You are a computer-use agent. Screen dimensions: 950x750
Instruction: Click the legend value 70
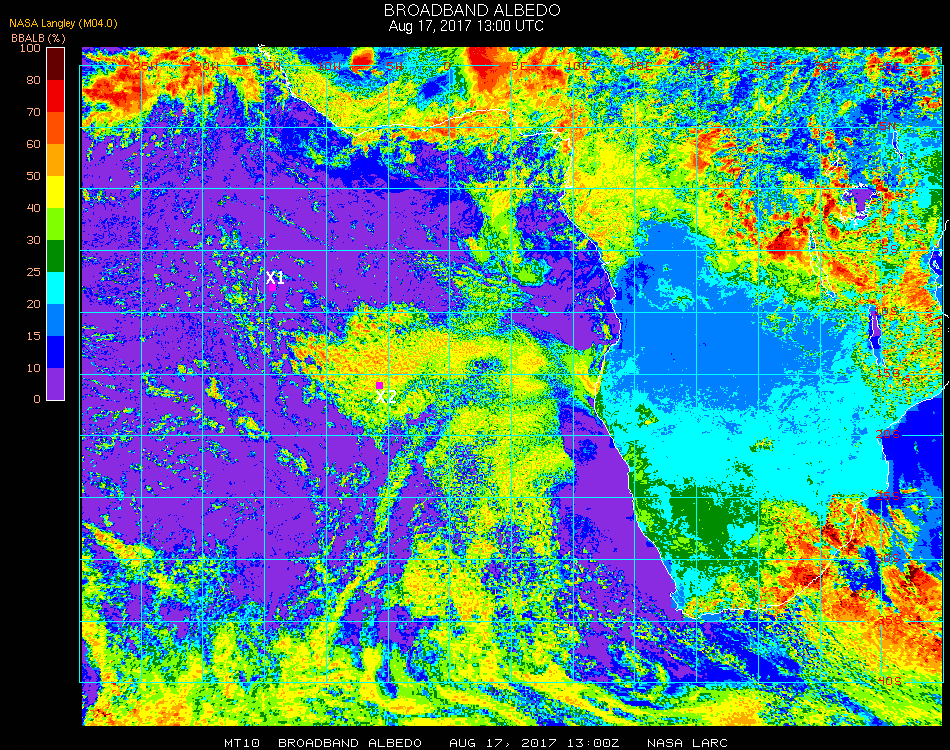(x=33, y=112)
